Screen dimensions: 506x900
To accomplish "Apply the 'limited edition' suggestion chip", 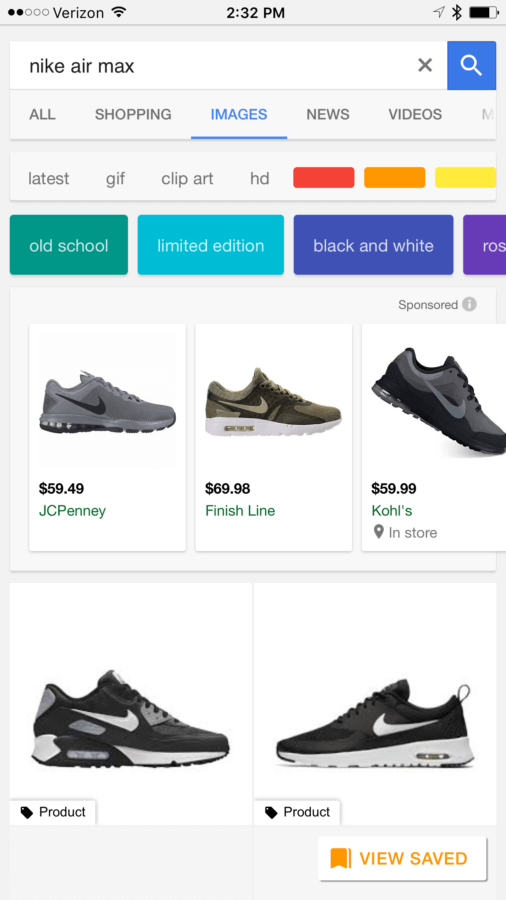I will [211, 245].
